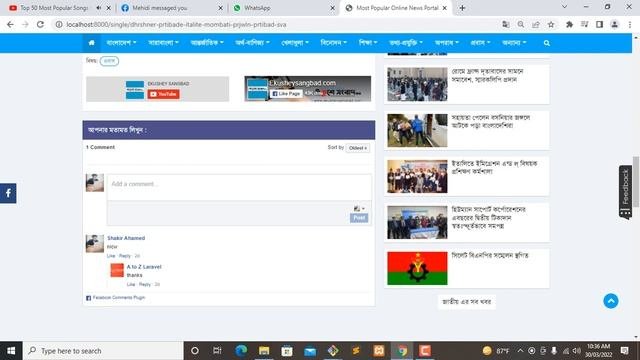The height and width of the screenshot is (360, 640).
Task: Click the share page icon in the address bar
Action: tap(536, 24)
